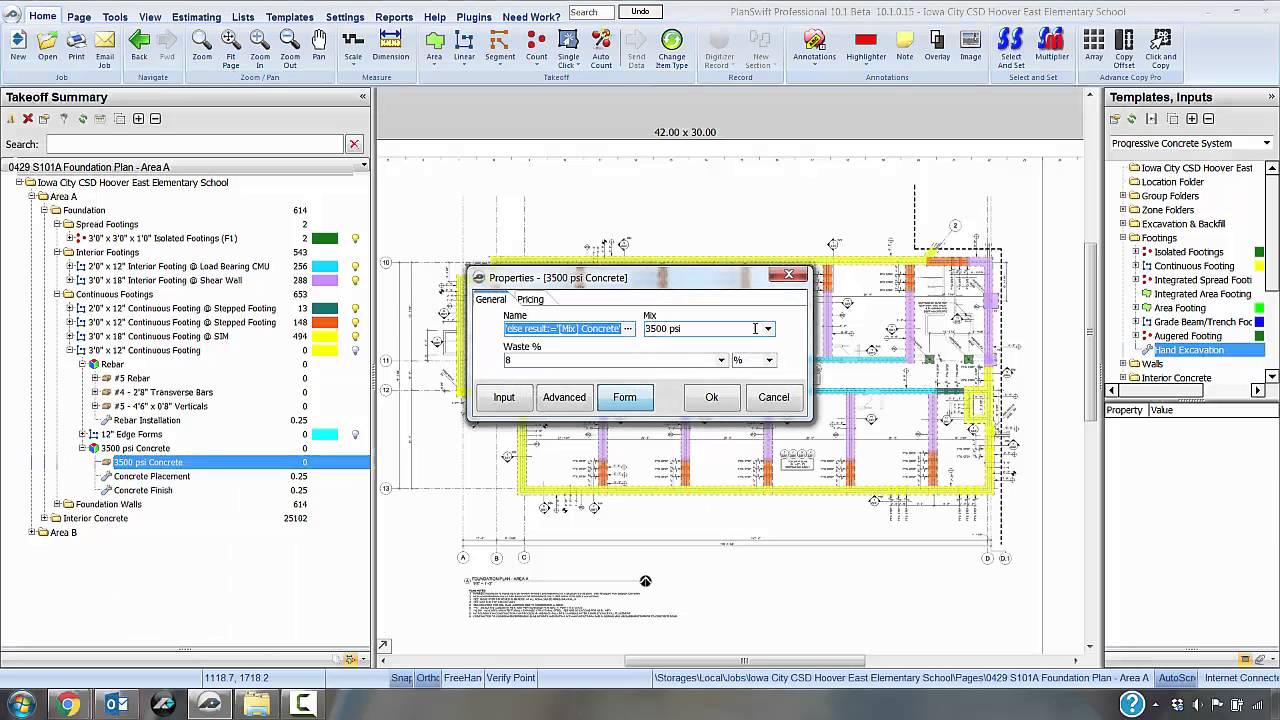Click the Overlay ribbon icon
The height and width of the screenshot is (720, 1280).
click(937, 44)
